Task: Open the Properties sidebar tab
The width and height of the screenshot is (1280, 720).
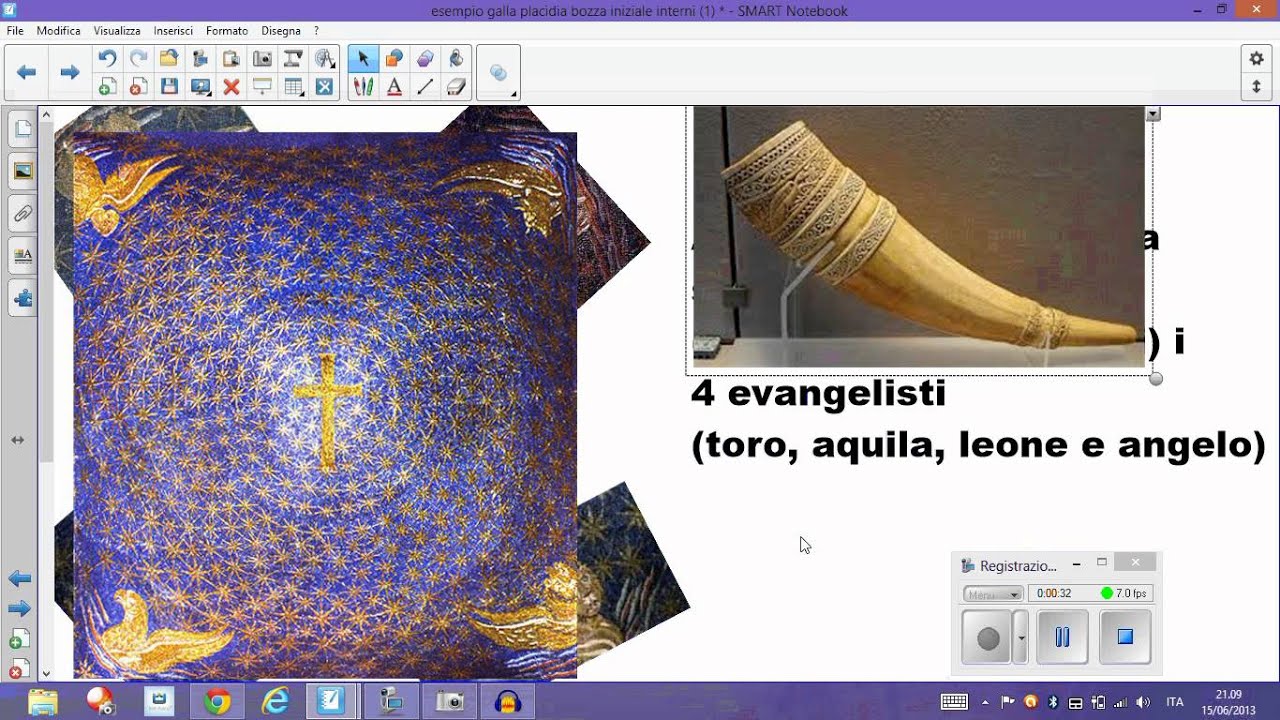Action: [x=22, y=255]
